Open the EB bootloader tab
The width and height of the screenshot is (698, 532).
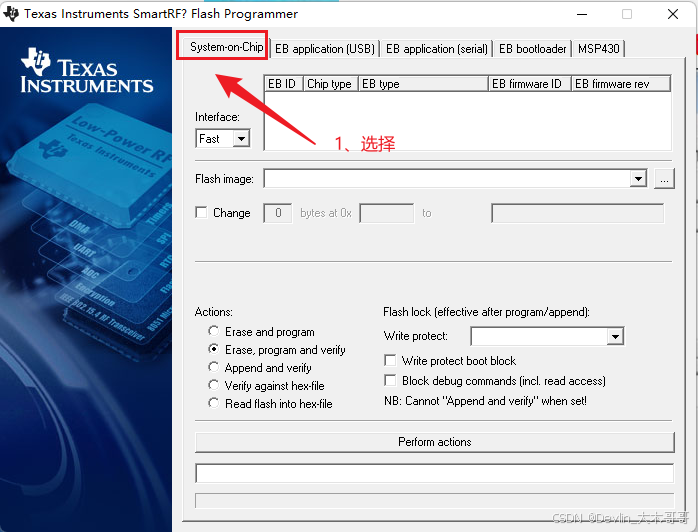[x=532, y=49]
